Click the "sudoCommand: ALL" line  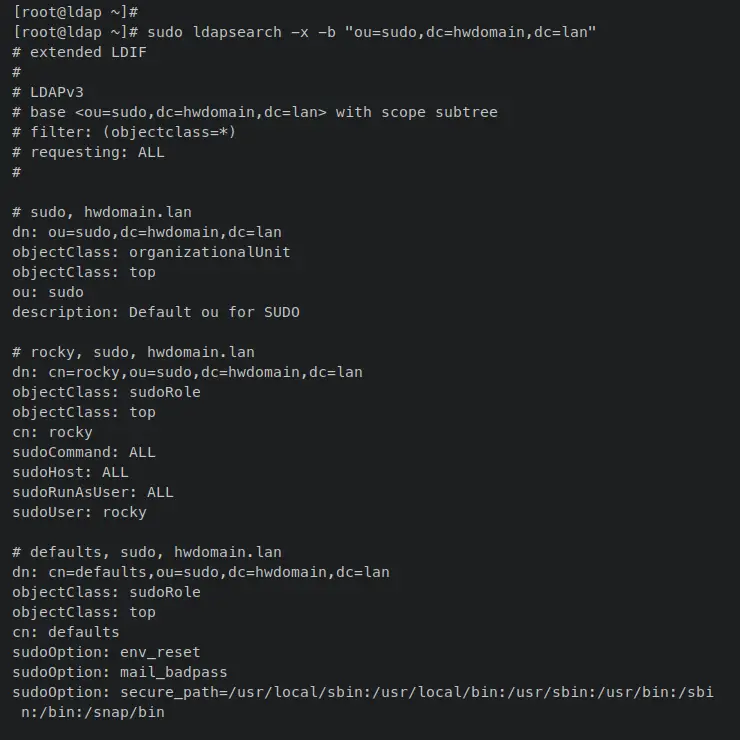[84, 452]
